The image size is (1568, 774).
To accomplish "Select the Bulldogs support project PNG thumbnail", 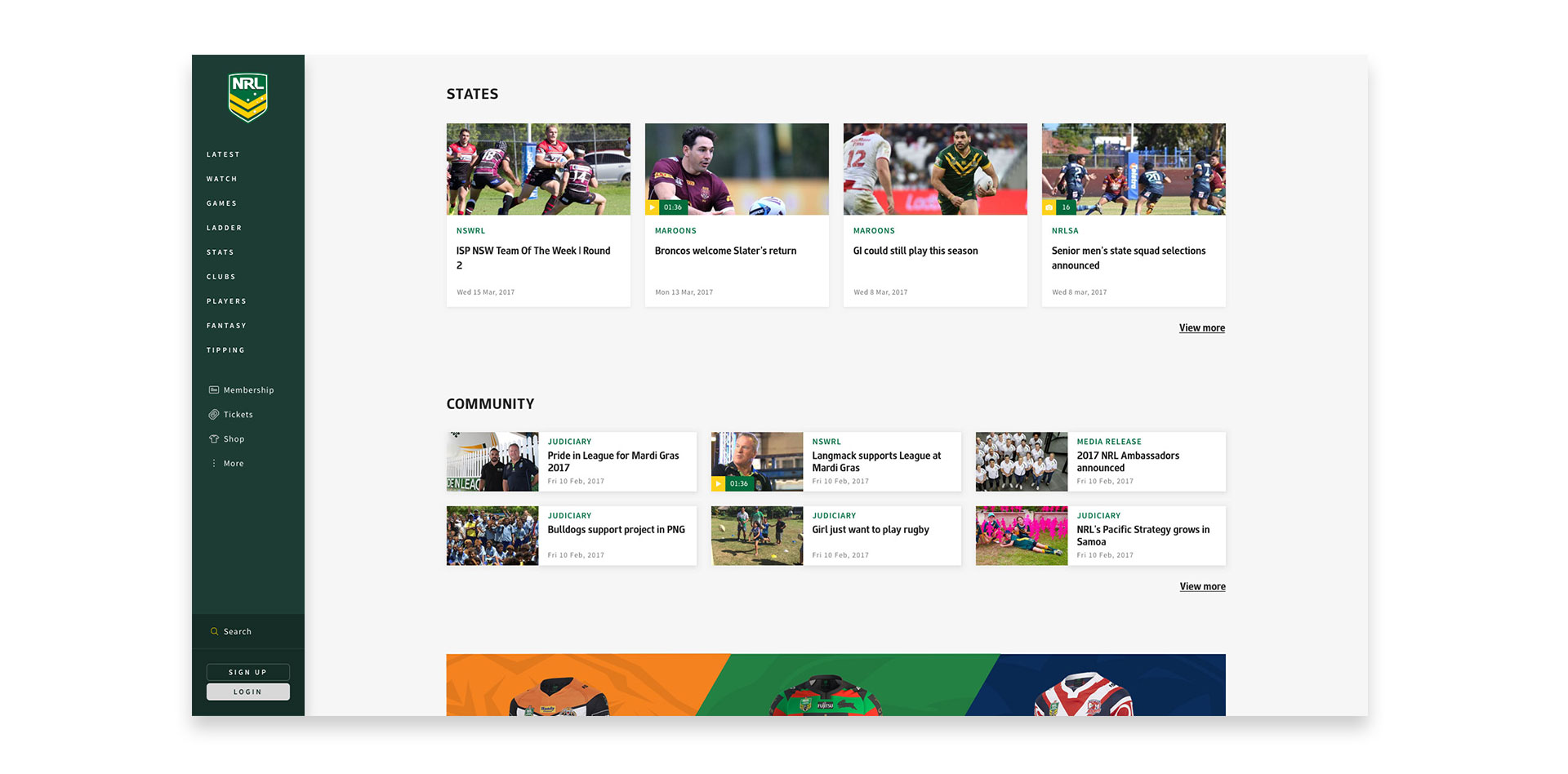I will pos(492,536).
